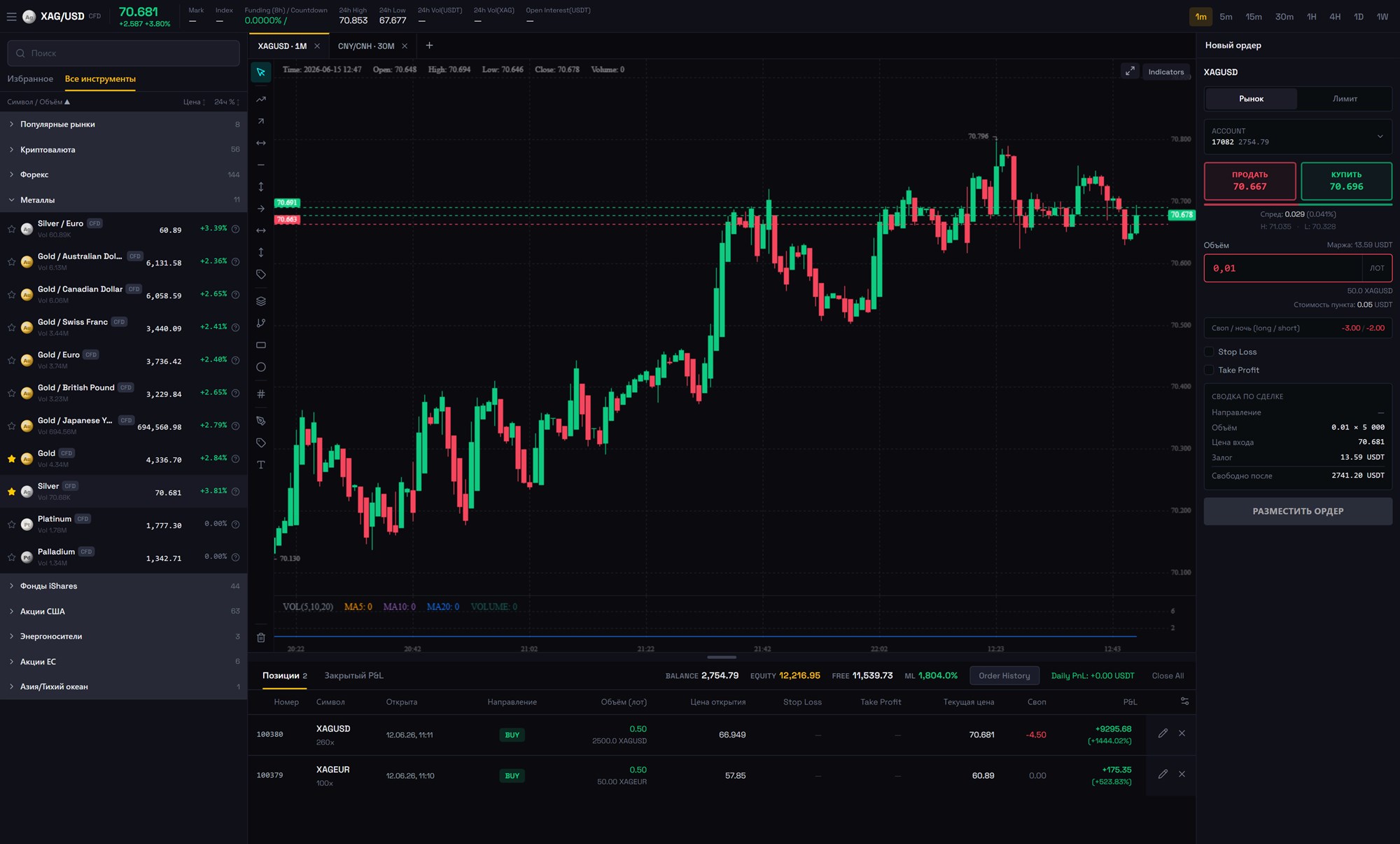Click the КУПИТЬ buy button
This screenshot has width=1400, height=844.
click(1346, 181)
